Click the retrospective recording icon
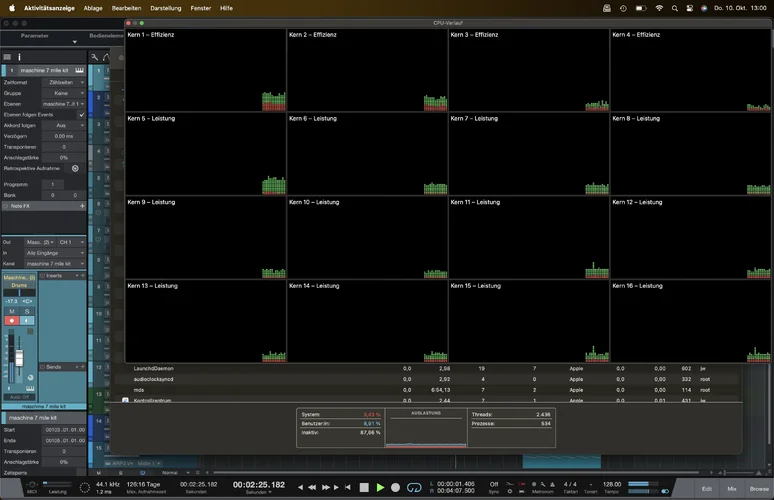 pyautogui.click(x=75, y=168)
